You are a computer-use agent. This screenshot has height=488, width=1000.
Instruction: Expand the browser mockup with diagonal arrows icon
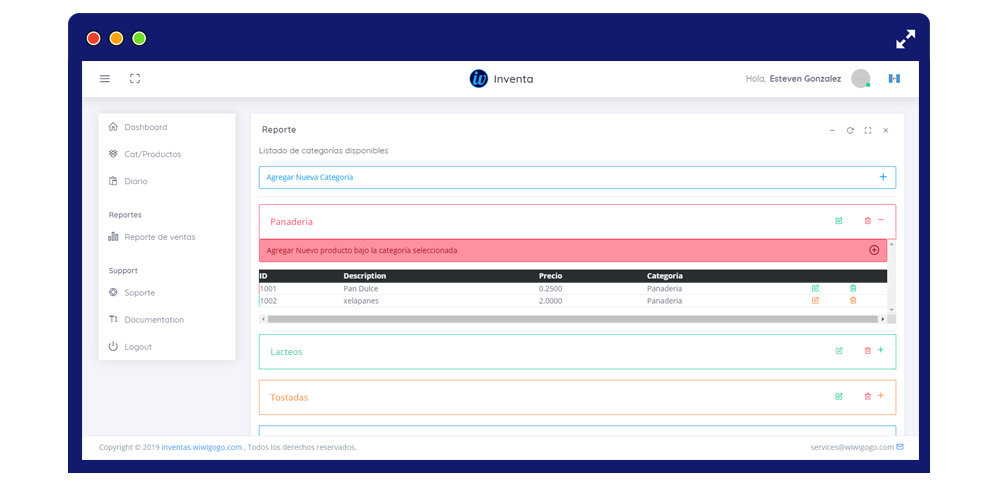[x=906, y=39]
